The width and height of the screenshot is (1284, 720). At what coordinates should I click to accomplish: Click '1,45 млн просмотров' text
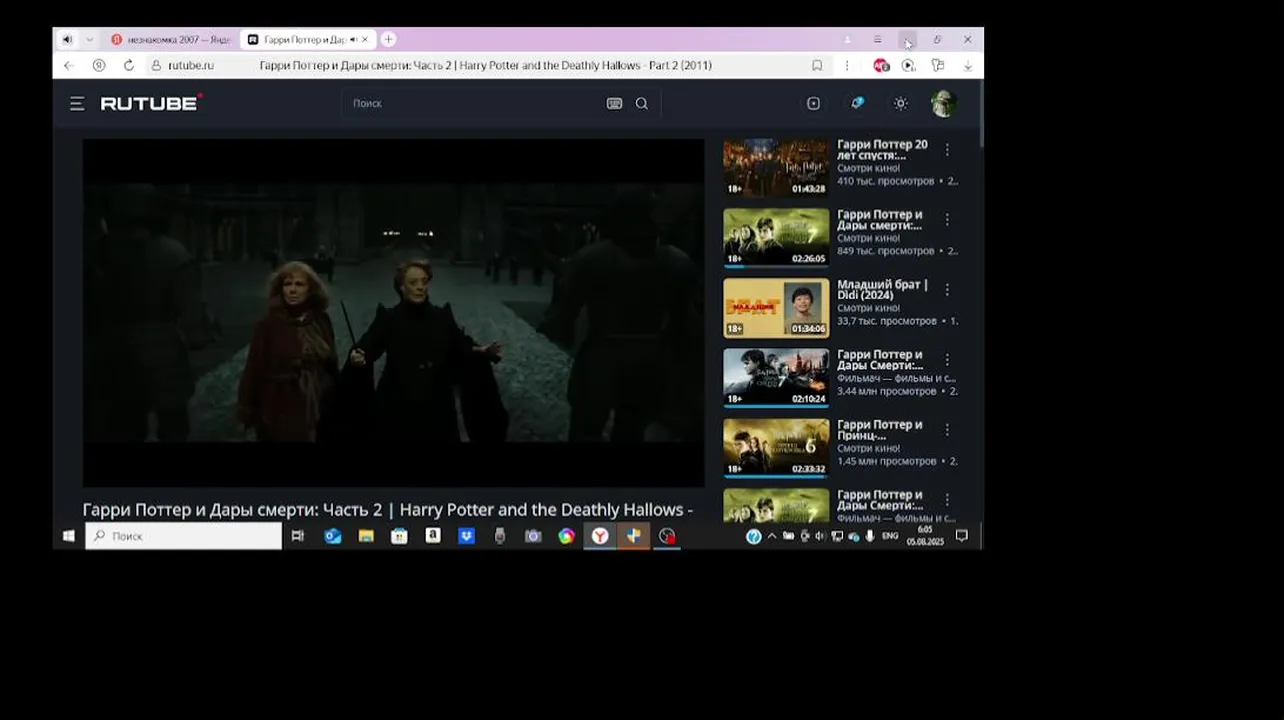tap(886, 461)
